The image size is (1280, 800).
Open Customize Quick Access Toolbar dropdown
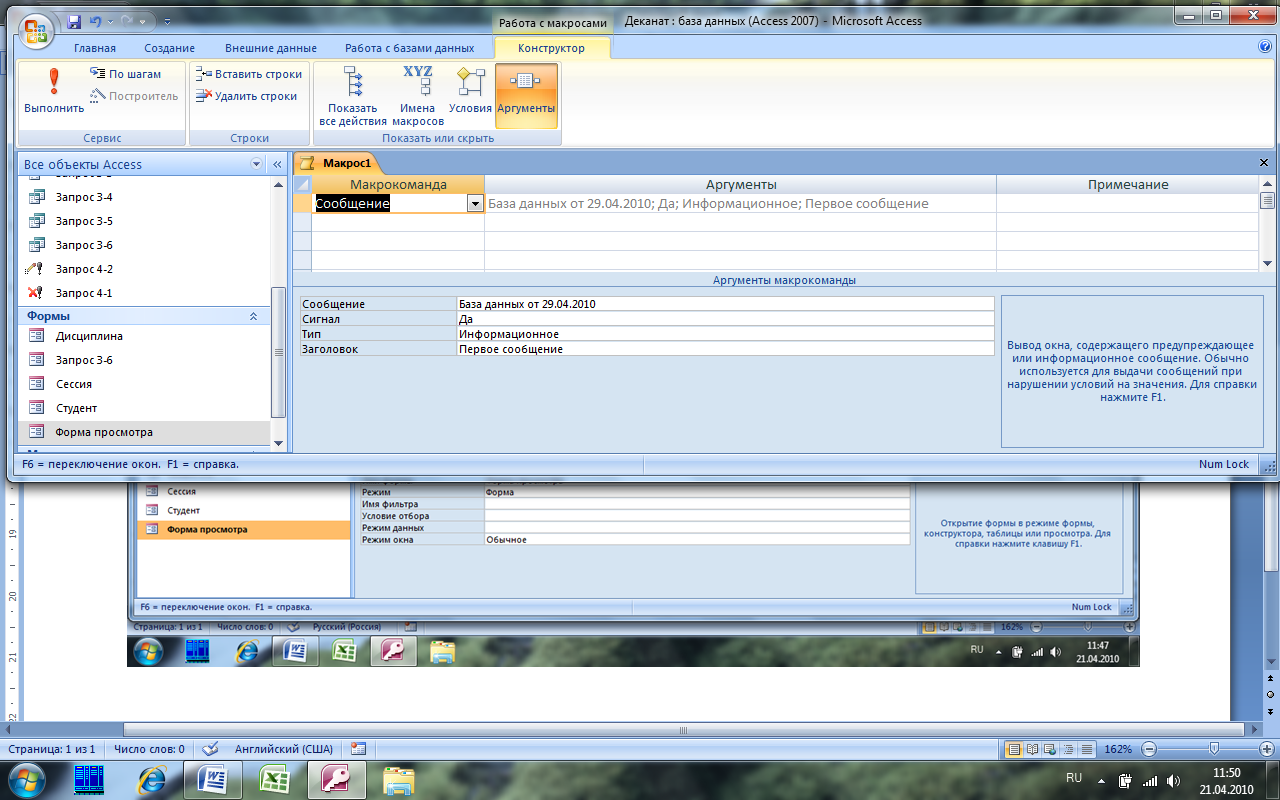click(167, 21)
